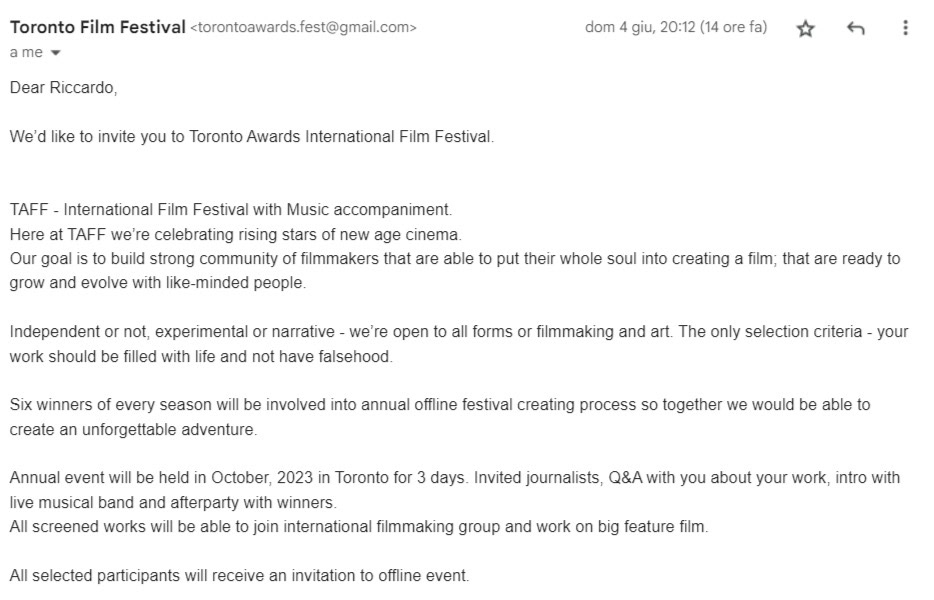This screenshot has width=934, height=600.
Task: Click the line starting "Six winners of every season"
Action: pos(440,405)
